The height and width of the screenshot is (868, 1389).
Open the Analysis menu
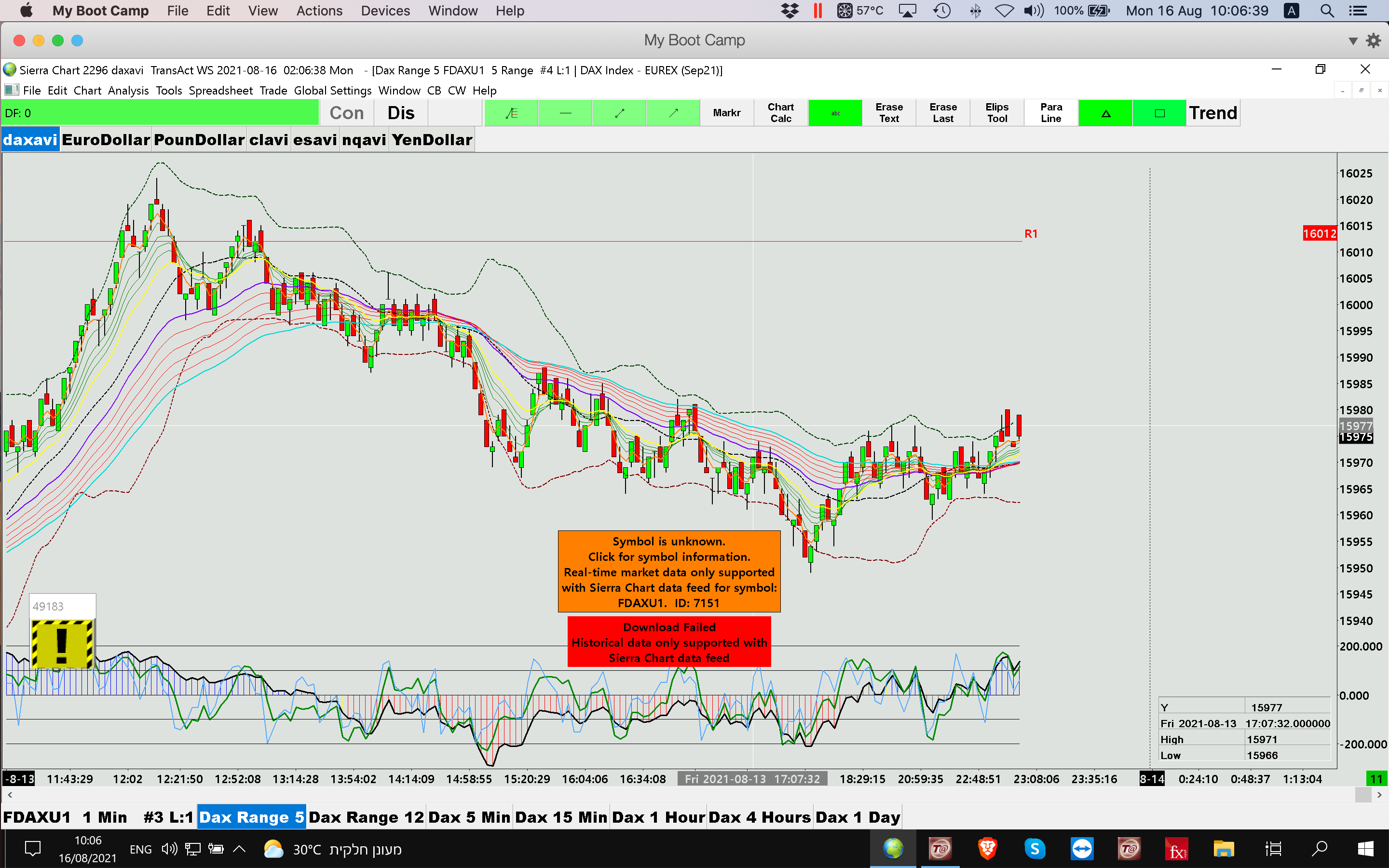coord(128,91)
